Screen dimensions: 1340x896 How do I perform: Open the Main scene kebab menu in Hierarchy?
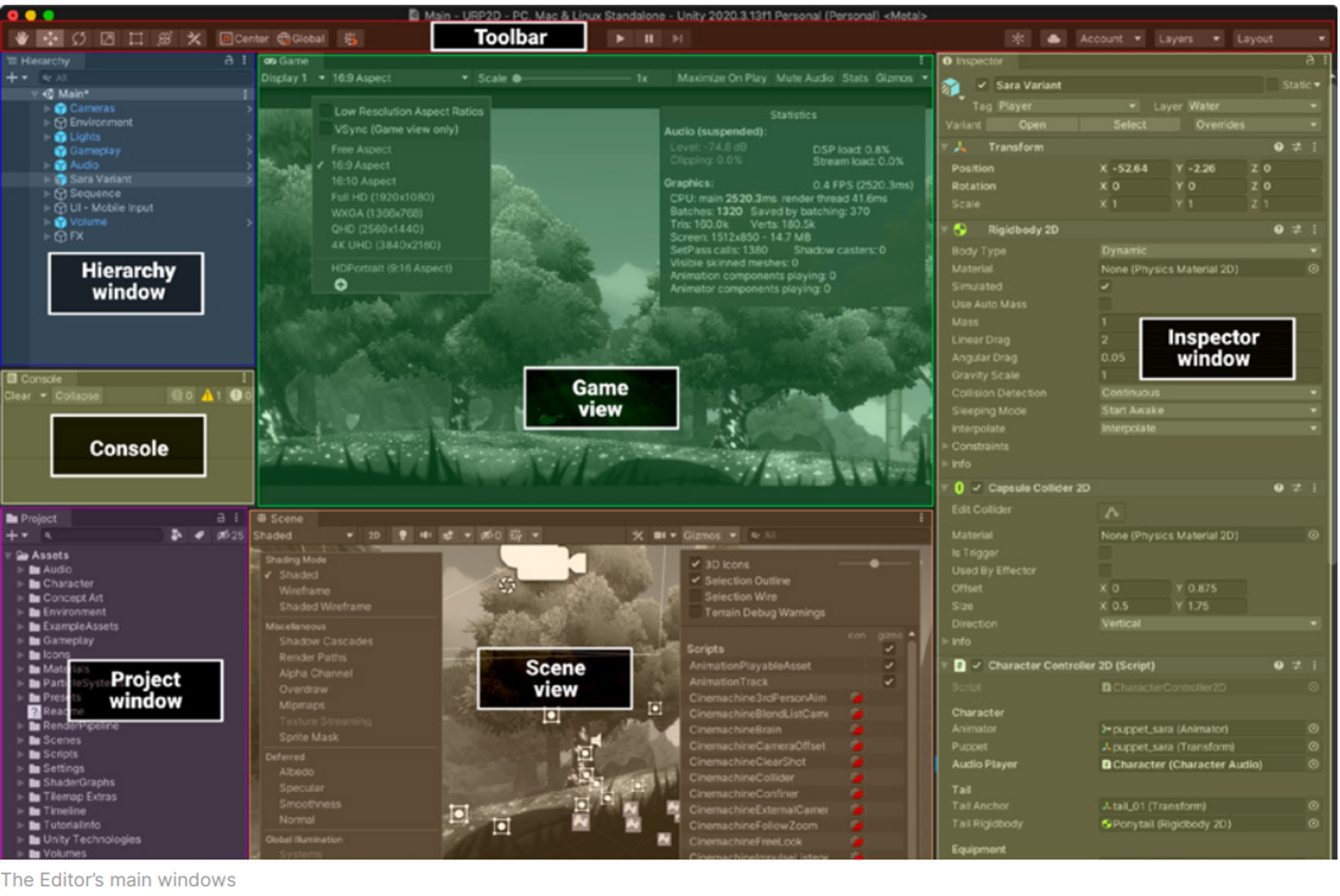click(x=244, y=94)
